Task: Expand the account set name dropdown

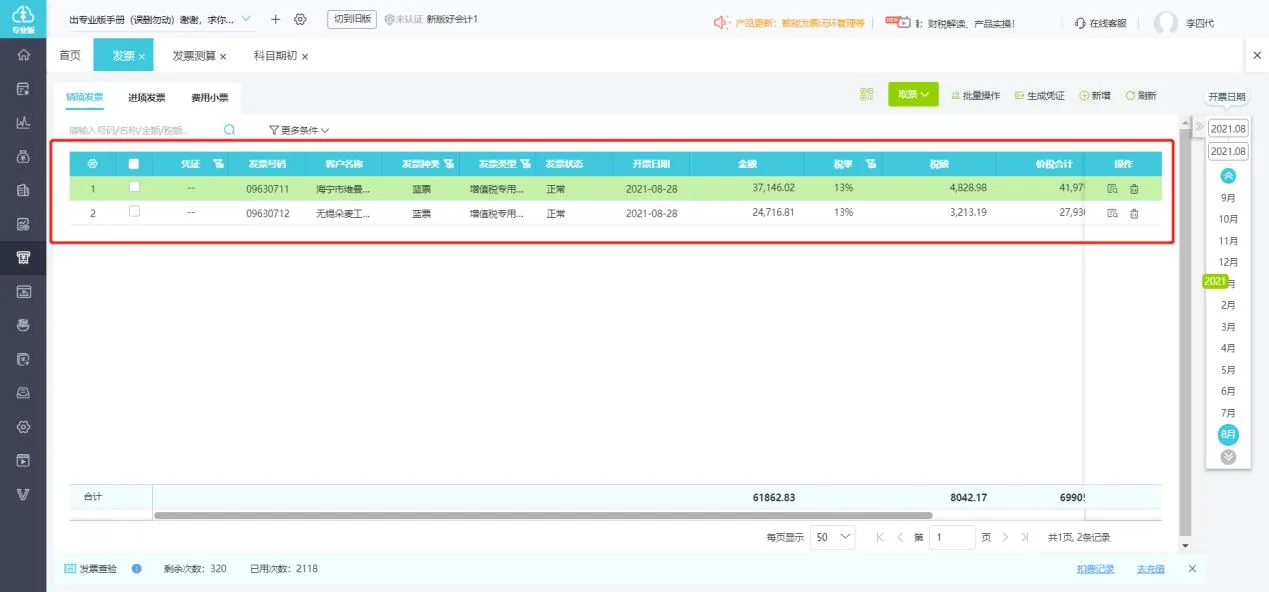Action: coord(246,19)
